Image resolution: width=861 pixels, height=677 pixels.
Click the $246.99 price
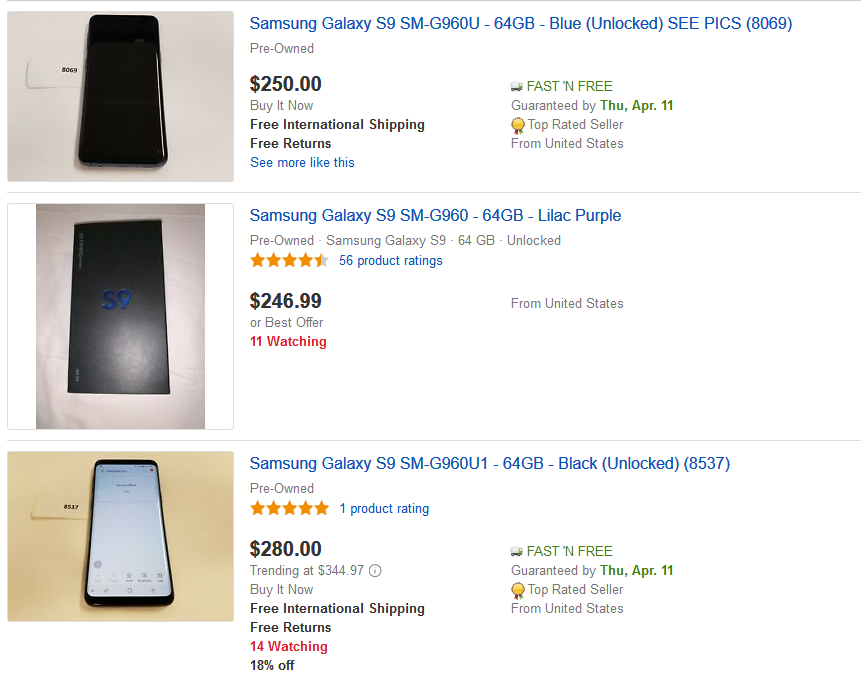[285, 300]
